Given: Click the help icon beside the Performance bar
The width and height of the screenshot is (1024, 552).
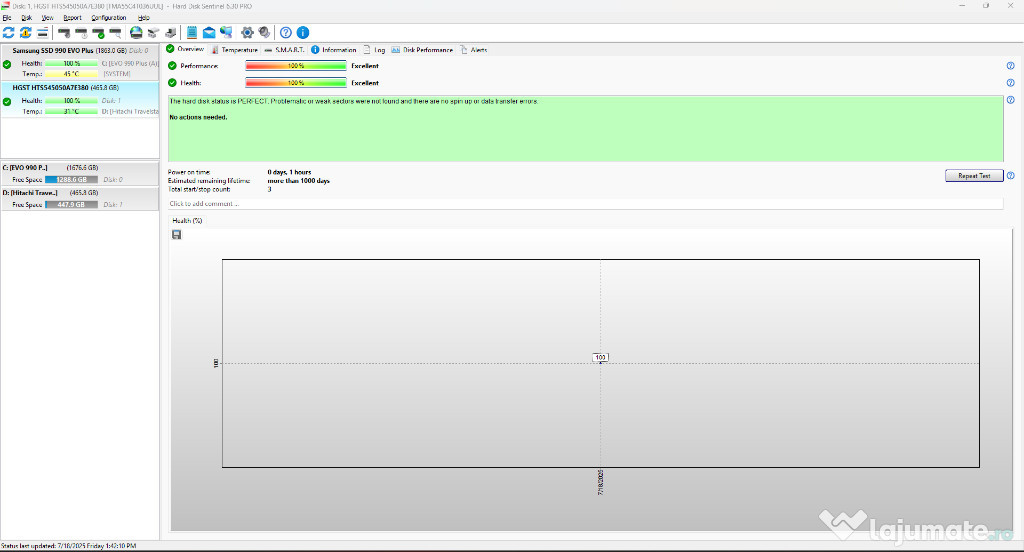Looking at the screenshot, I should (x=1010, y=66).
